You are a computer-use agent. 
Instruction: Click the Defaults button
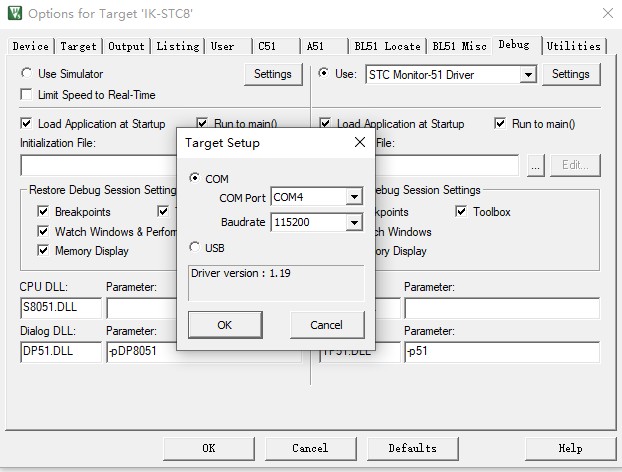coord(412,448)
